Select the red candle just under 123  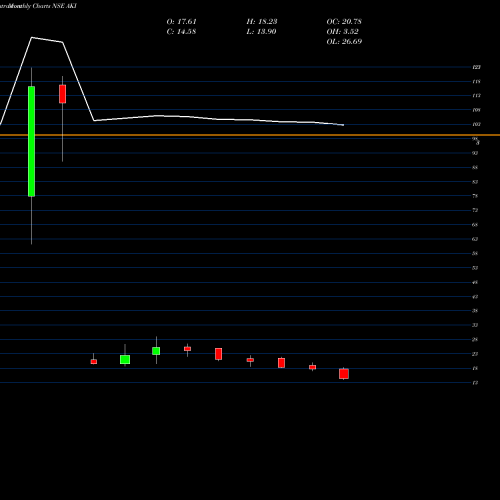(x=62, y=94)
